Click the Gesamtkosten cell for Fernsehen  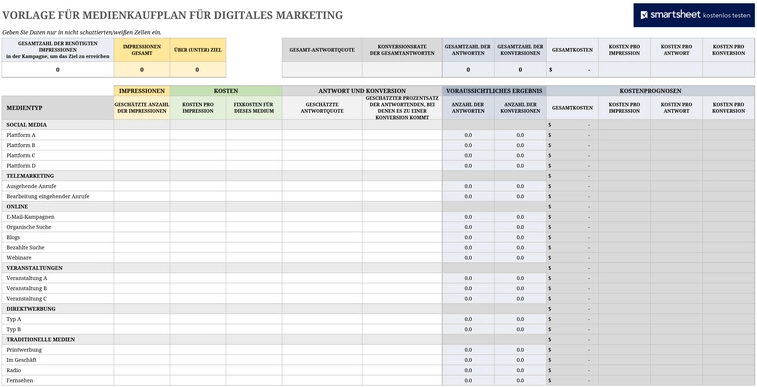pos(573,380)
